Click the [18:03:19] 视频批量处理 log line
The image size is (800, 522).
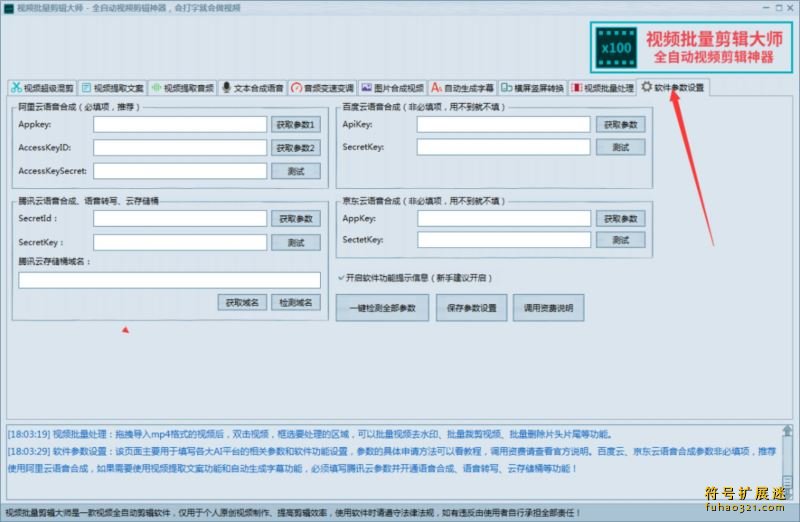[x=310, y=434]
